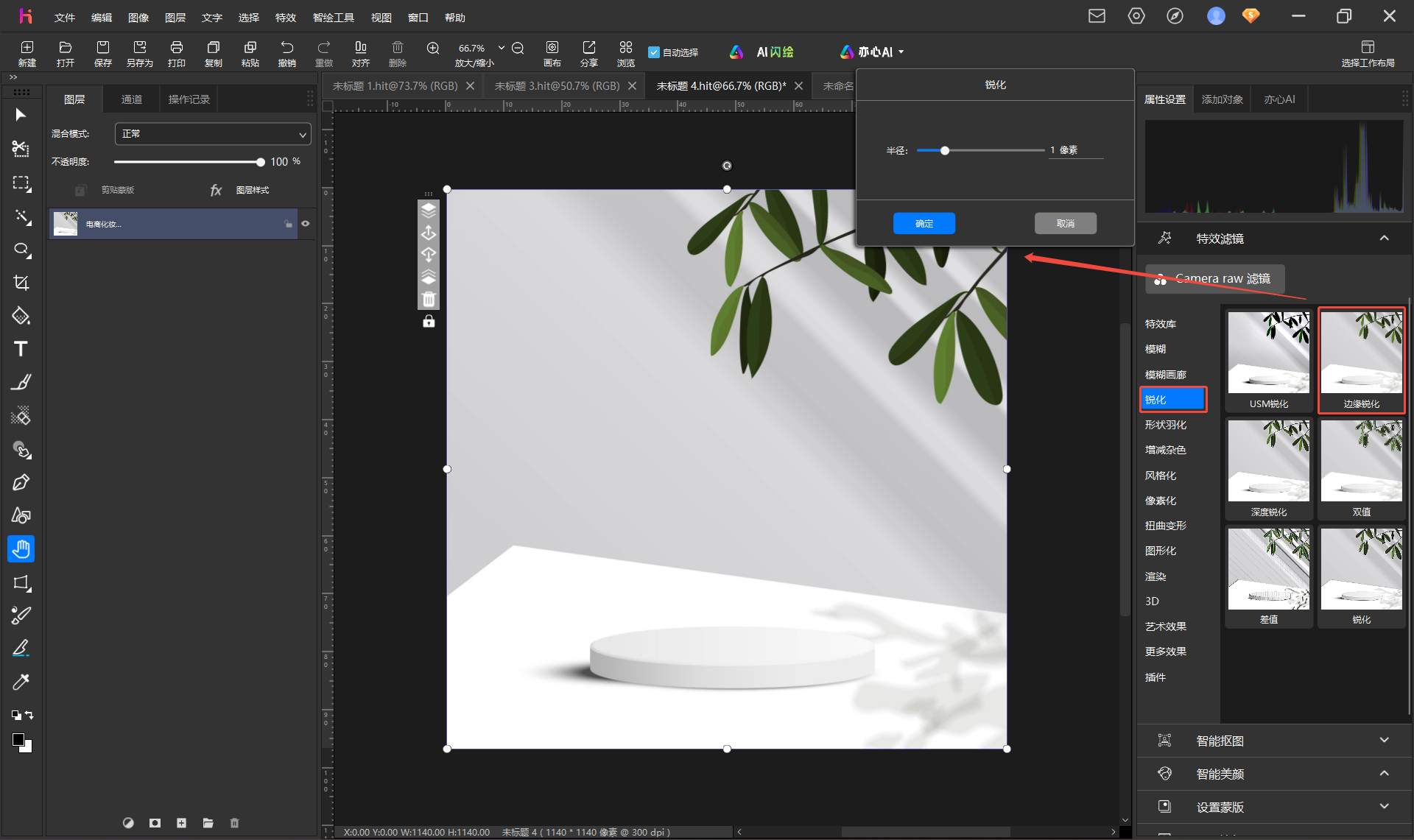The width and height of the screenshot is (1414, 840).
Task: Undo with the 撤销 icon
Action: pyautogui.click(x=287, y=53)
